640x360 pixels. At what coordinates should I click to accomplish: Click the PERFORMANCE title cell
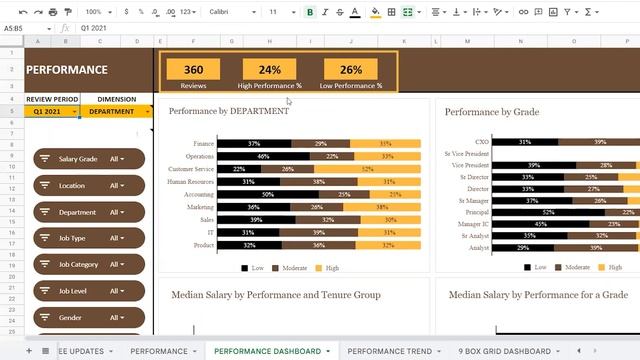click(89, 70)
